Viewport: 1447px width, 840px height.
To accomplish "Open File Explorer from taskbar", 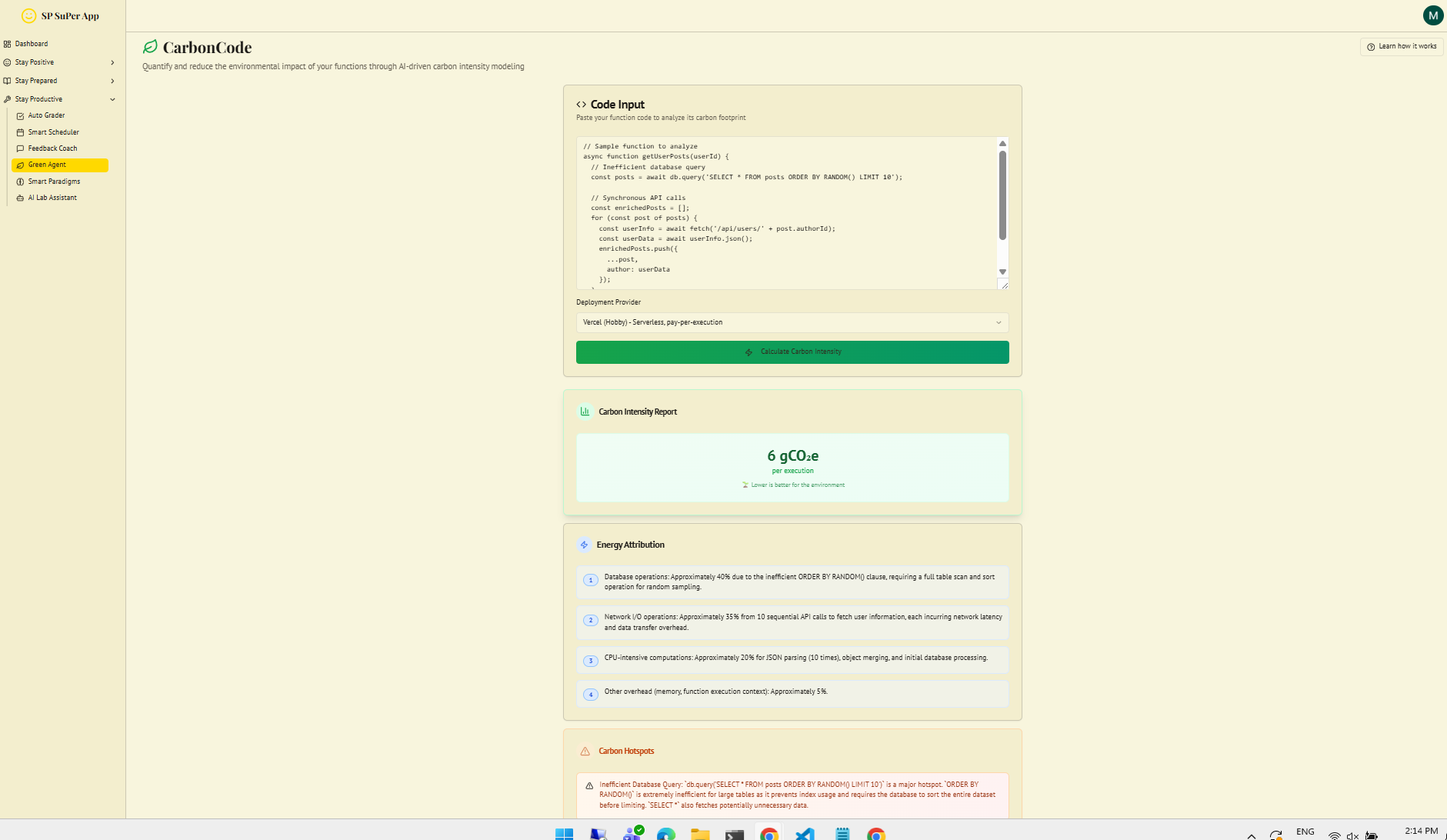I will pos(700,834).
